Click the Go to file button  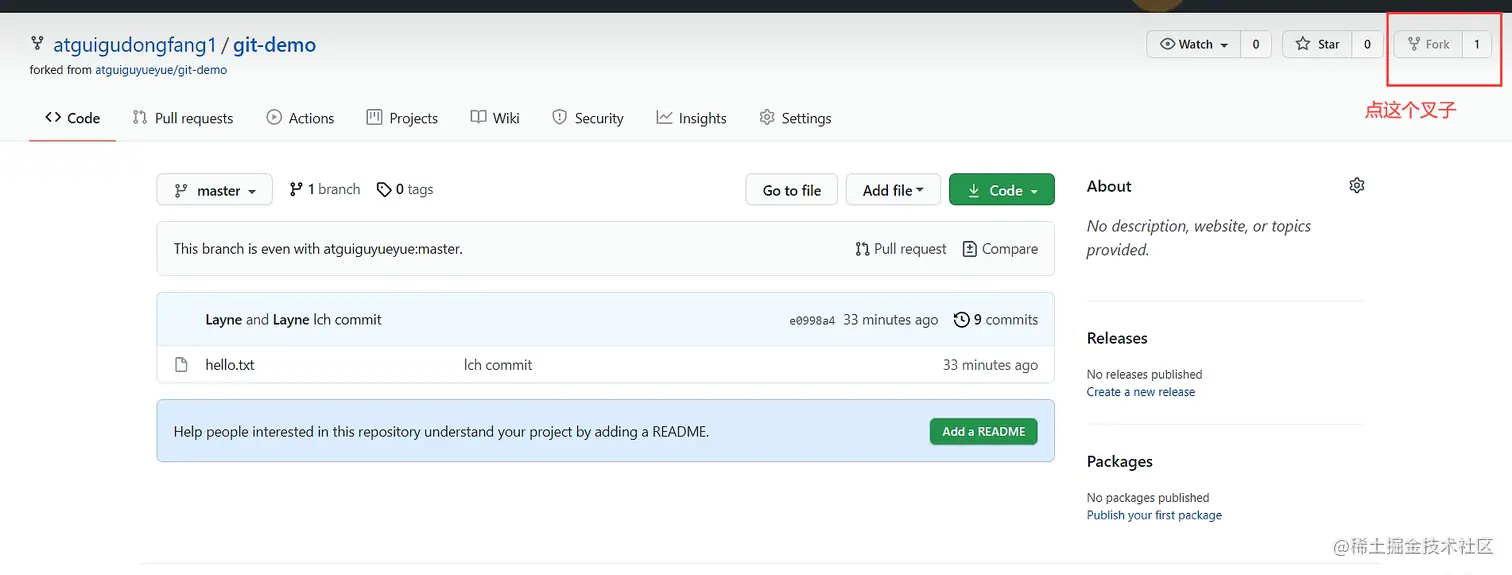click(792, 190)
